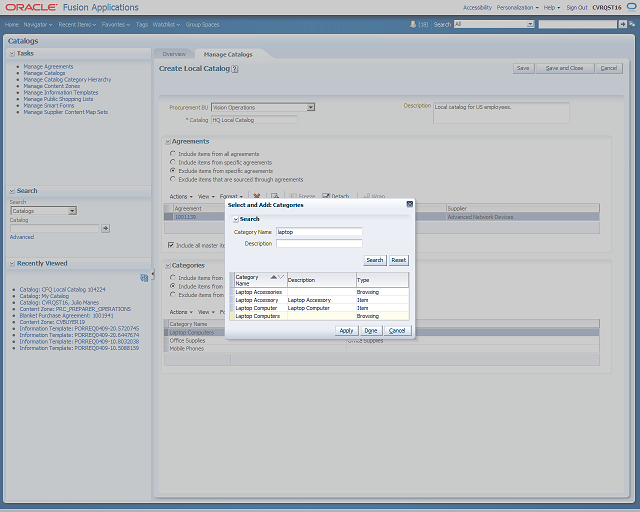Open Catalog: My Catalog recent link
Screen dimensions: 640x512
pos(44,296)
